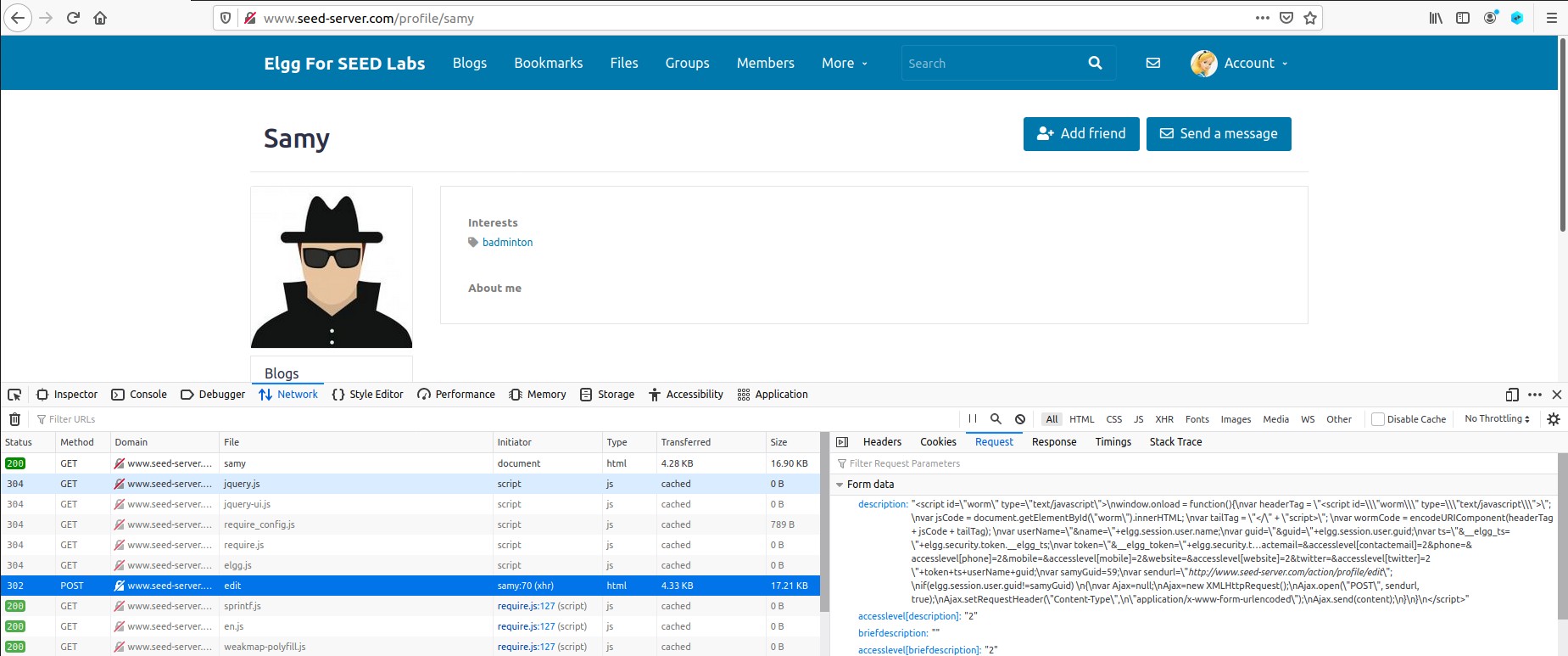This screenshot has width=1568, height=656.
Task: Open the Timings tab of request details
Action: (1113, 442)
